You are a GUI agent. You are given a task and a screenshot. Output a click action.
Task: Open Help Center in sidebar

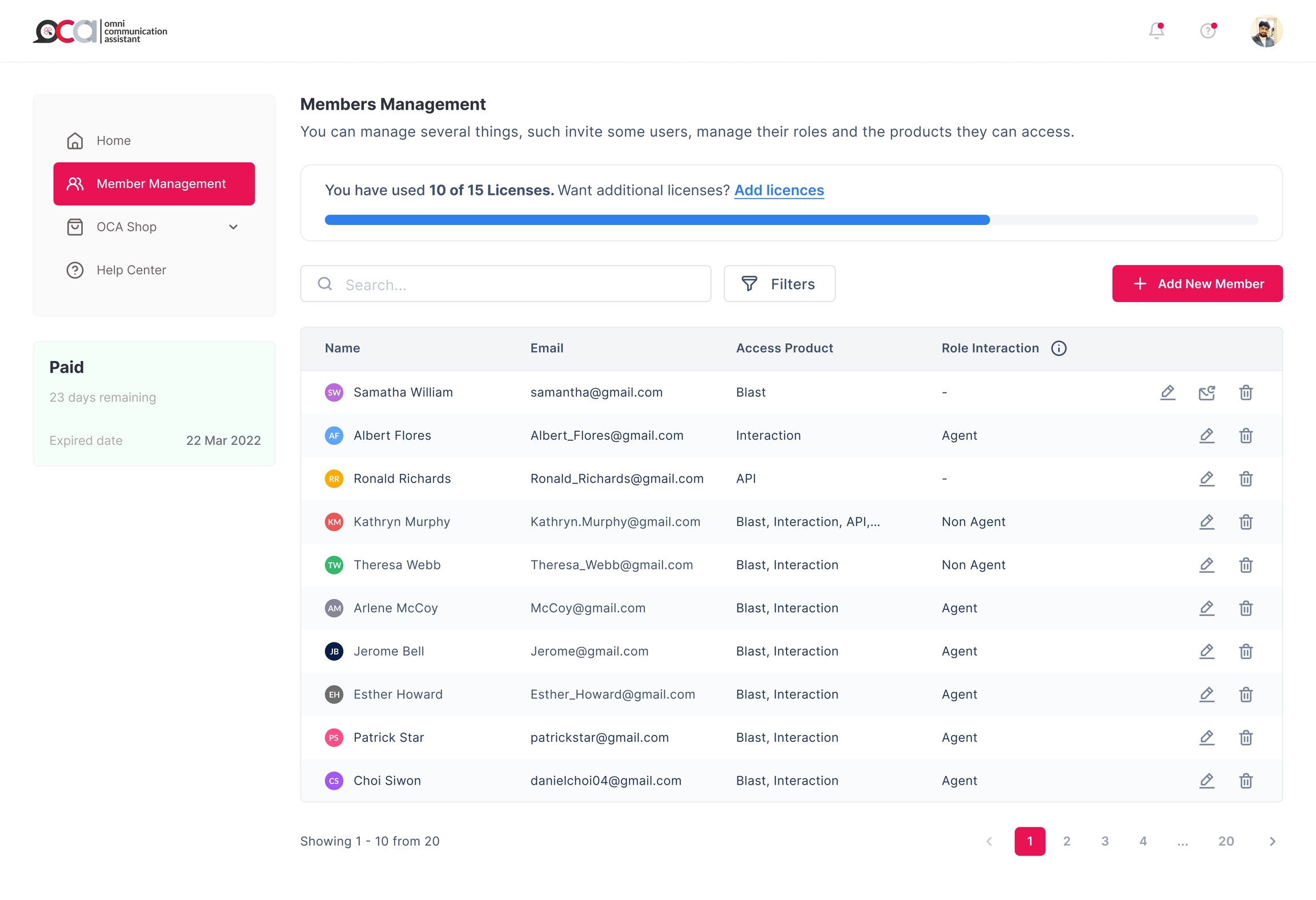[x=131, y=270]
